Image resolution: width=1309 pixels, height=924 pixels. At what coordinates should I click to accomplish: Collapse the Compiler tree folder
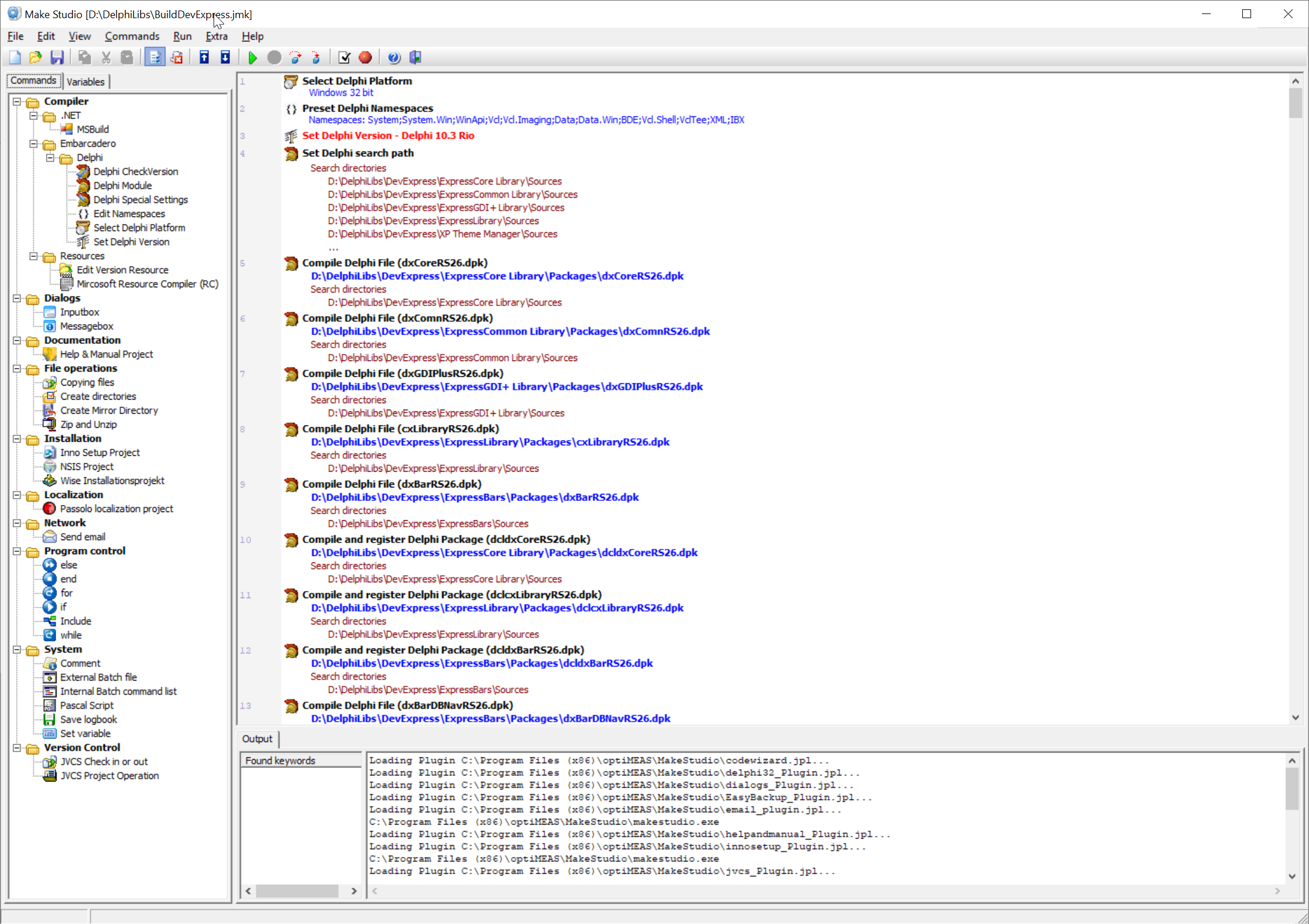[x=17, y=102]
